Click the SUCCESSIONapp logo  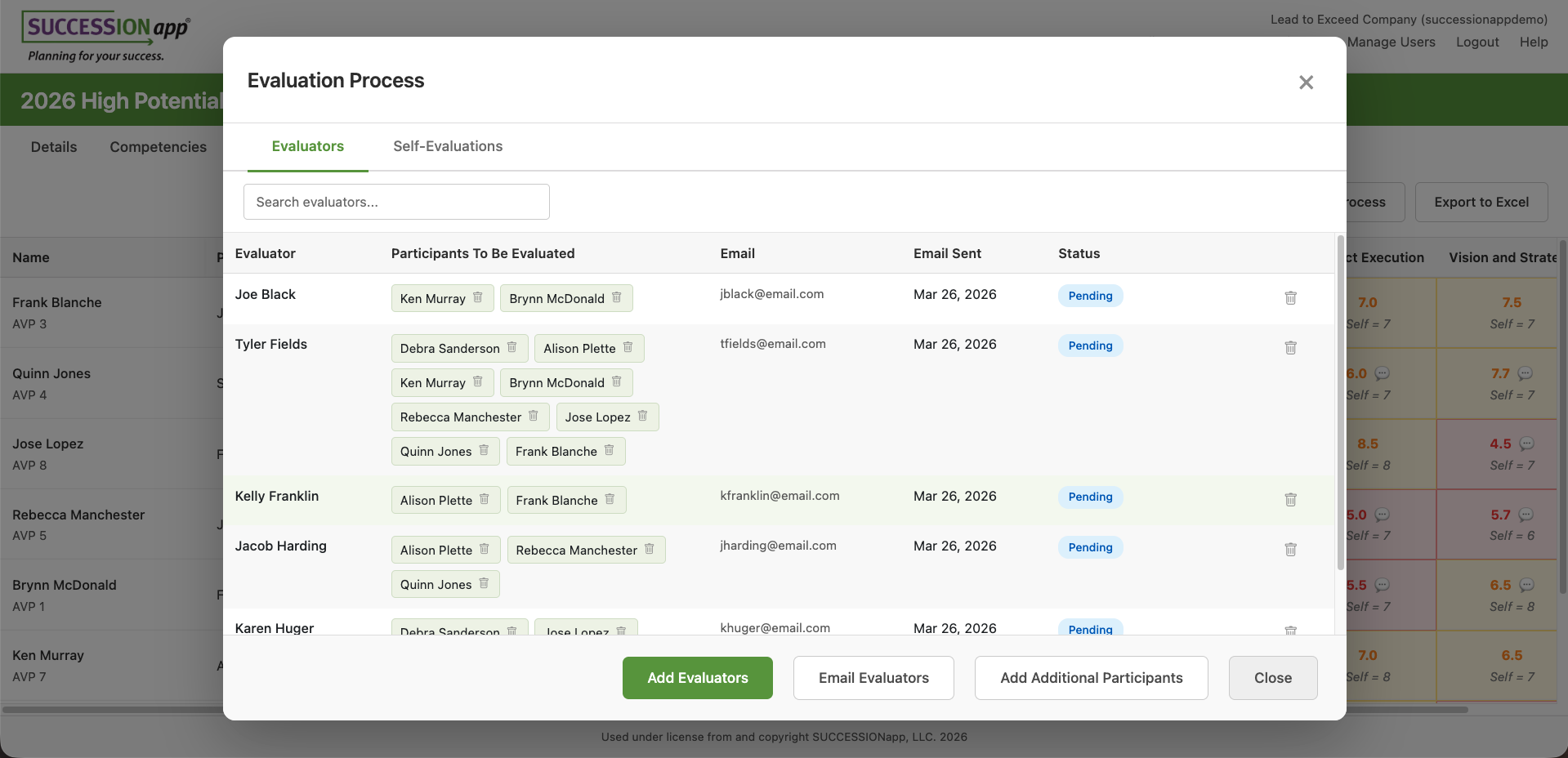[x=105, y=36]
